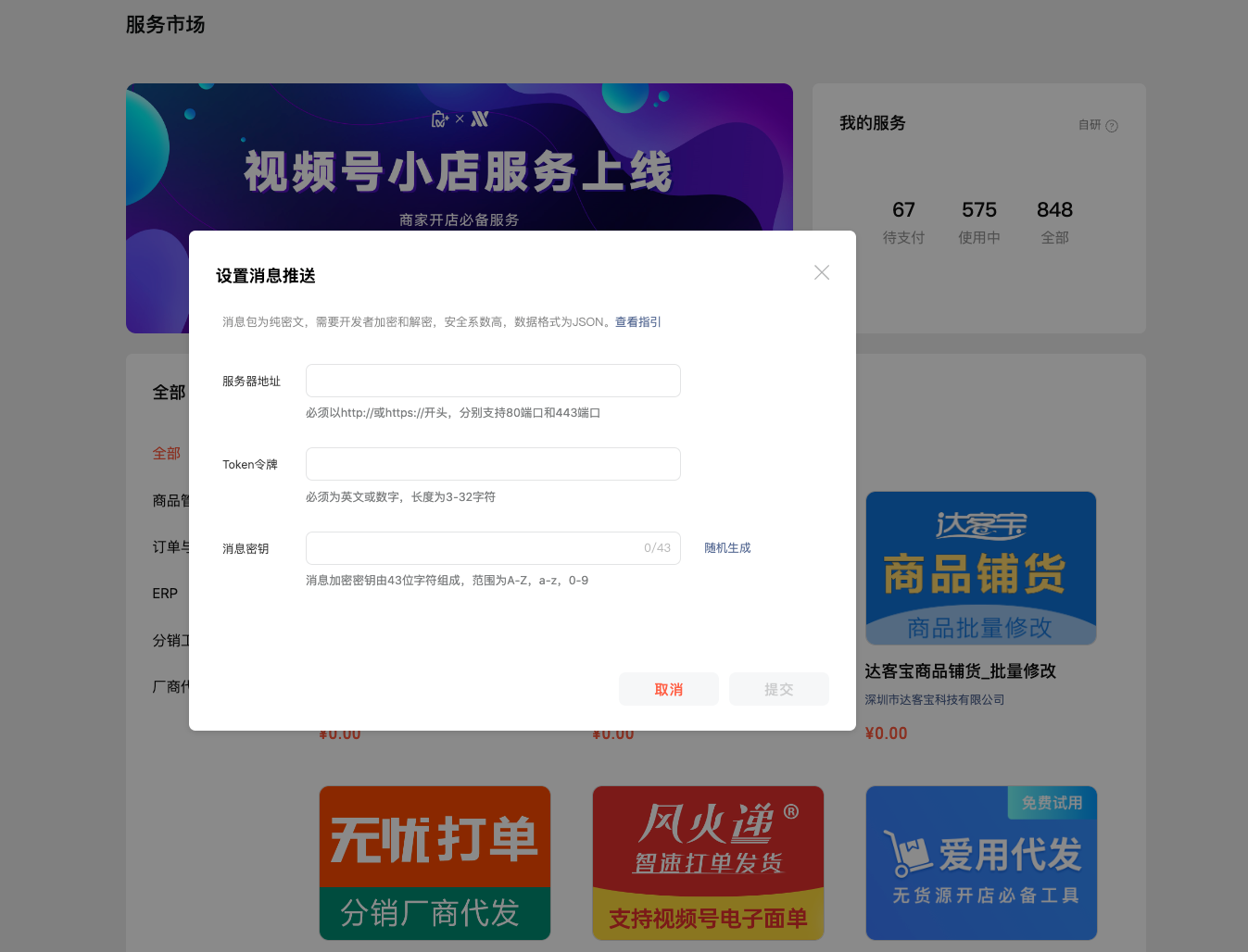View all 848 全部 services
This screenshot has width=1248, height=952.
[1054, 222]
